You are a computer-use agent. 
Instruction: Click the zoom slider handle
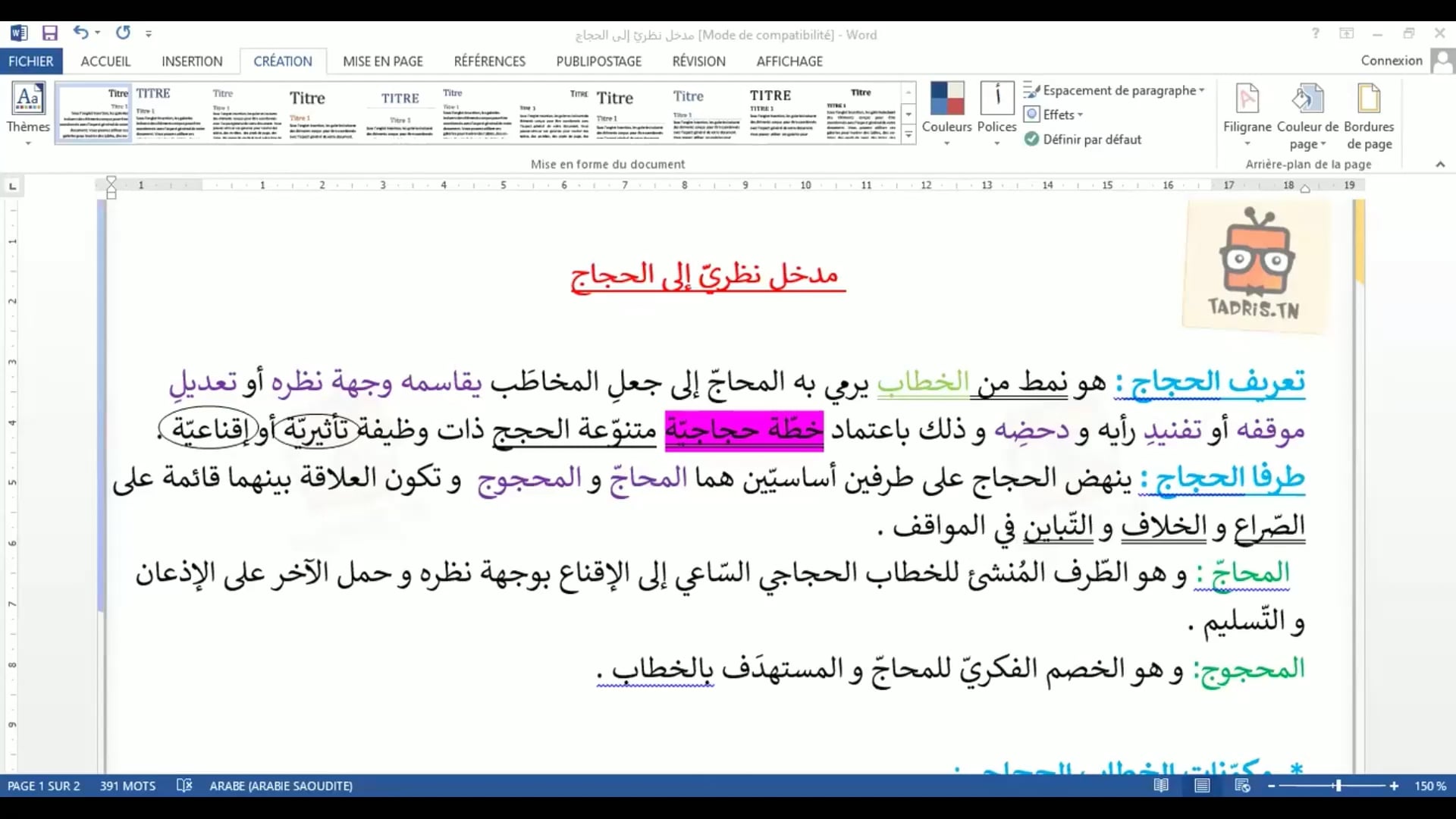pos(1338,786)
